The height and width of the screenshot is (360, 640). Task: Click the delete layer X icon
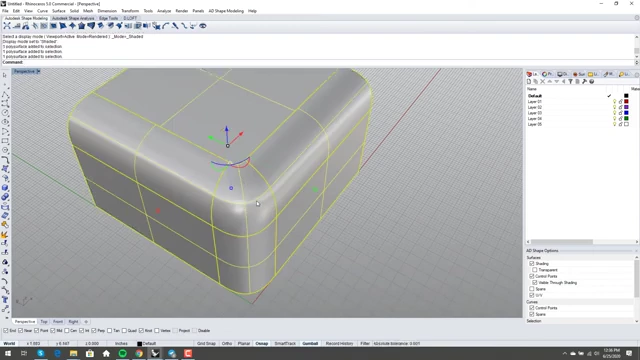click(542, 82)
